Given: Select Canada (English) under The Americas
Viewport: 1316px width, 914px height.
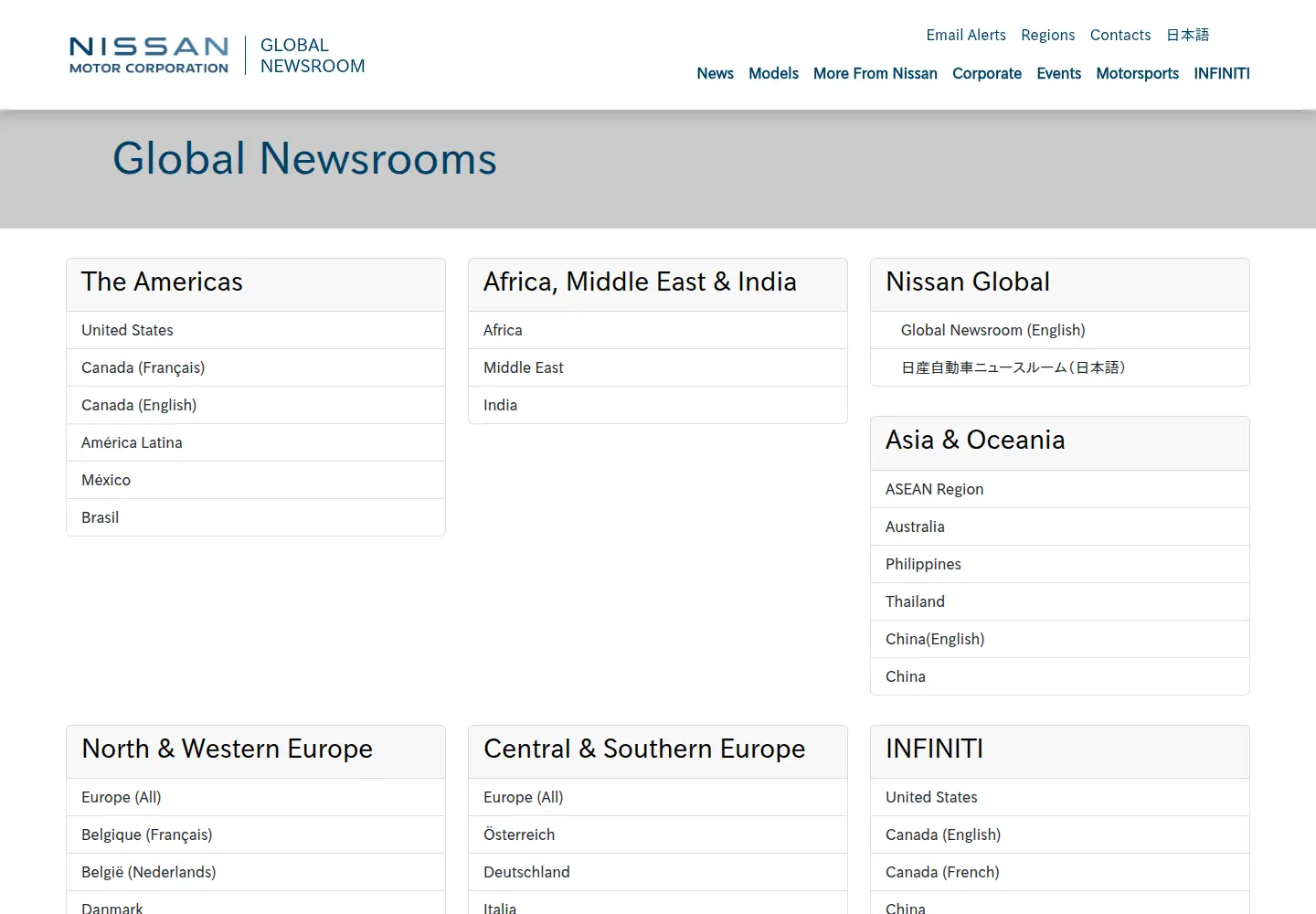Looking at the screenshot, I should (x=256, y=405).
